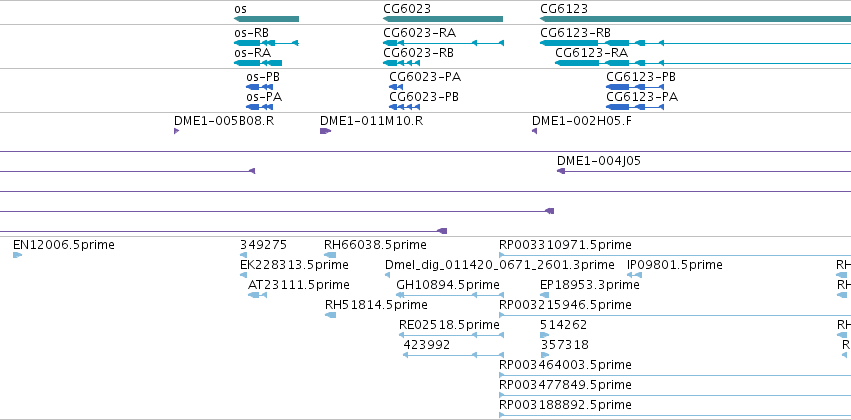
Task: Select the GH10894.5prime EST feature
Action: click(450, 295)
